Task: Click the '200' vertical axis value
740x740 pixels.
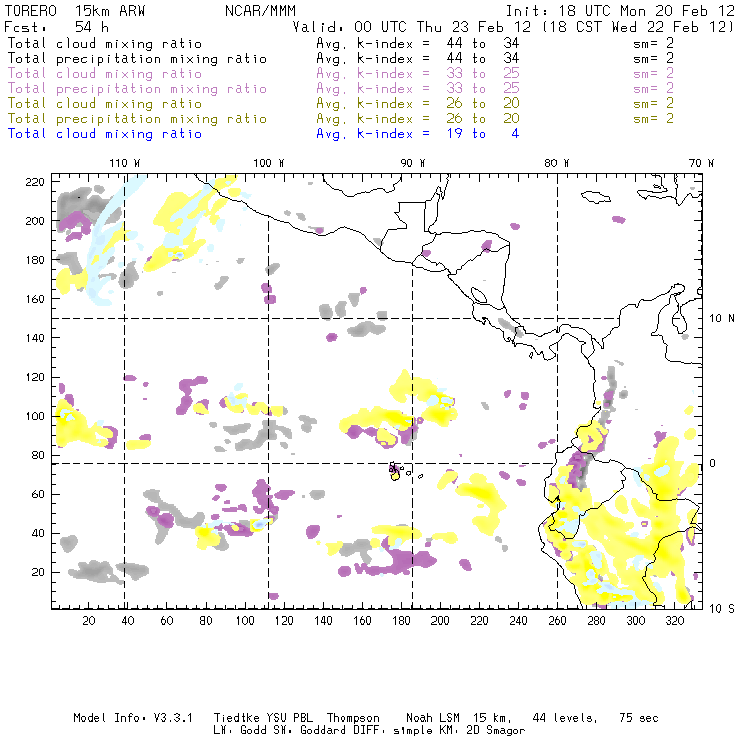Action: click(35, 221)
